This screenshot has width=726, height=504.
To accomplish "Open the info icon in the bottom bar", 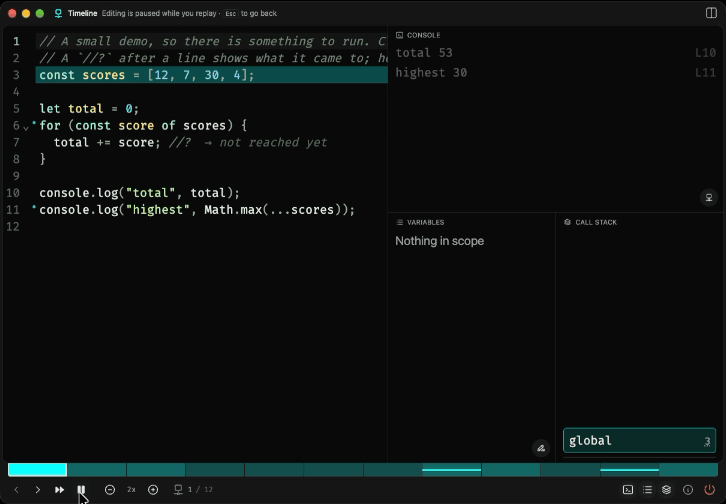I will pyautogui.click(x=688, y=490).
